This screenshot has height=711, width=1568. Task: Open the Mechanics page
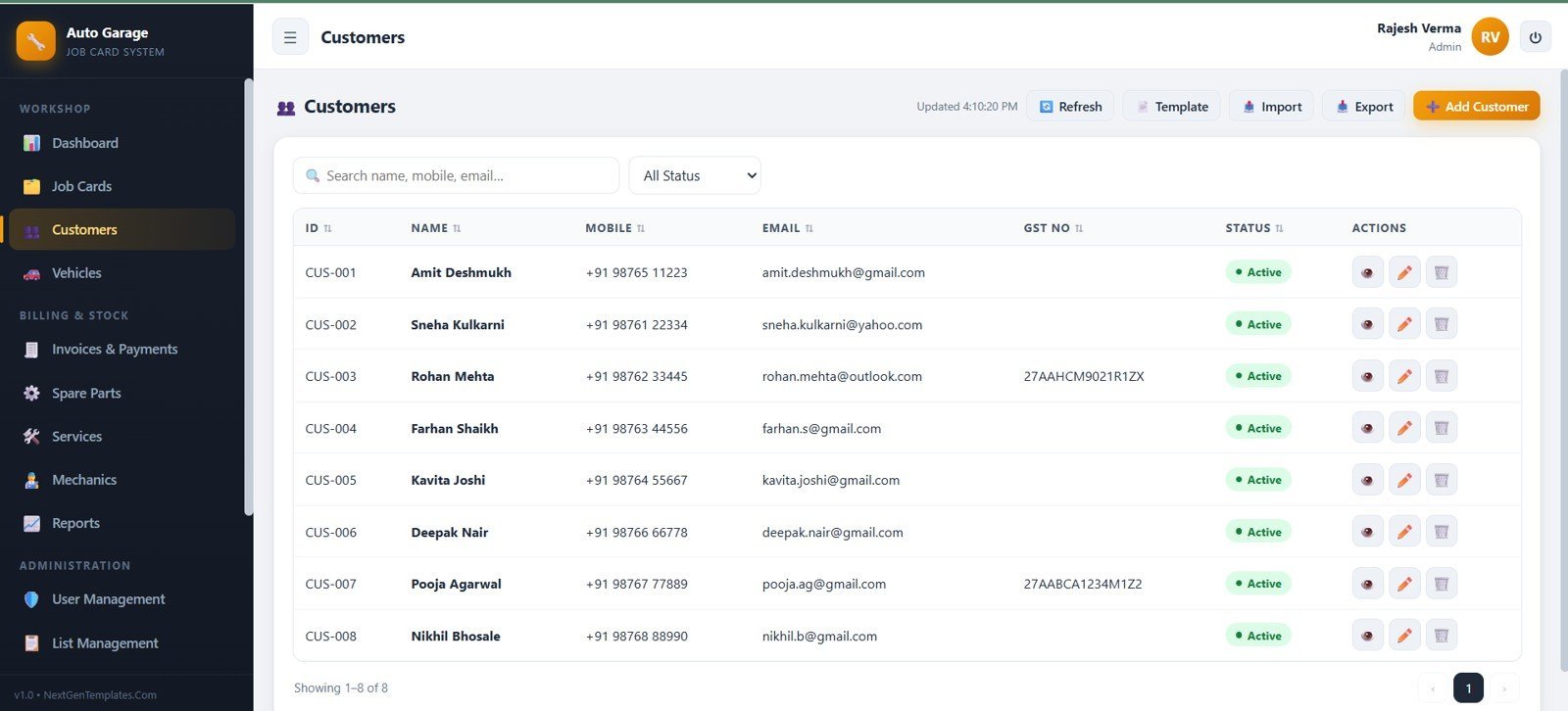pyautogui.click(x=122, y=480)
